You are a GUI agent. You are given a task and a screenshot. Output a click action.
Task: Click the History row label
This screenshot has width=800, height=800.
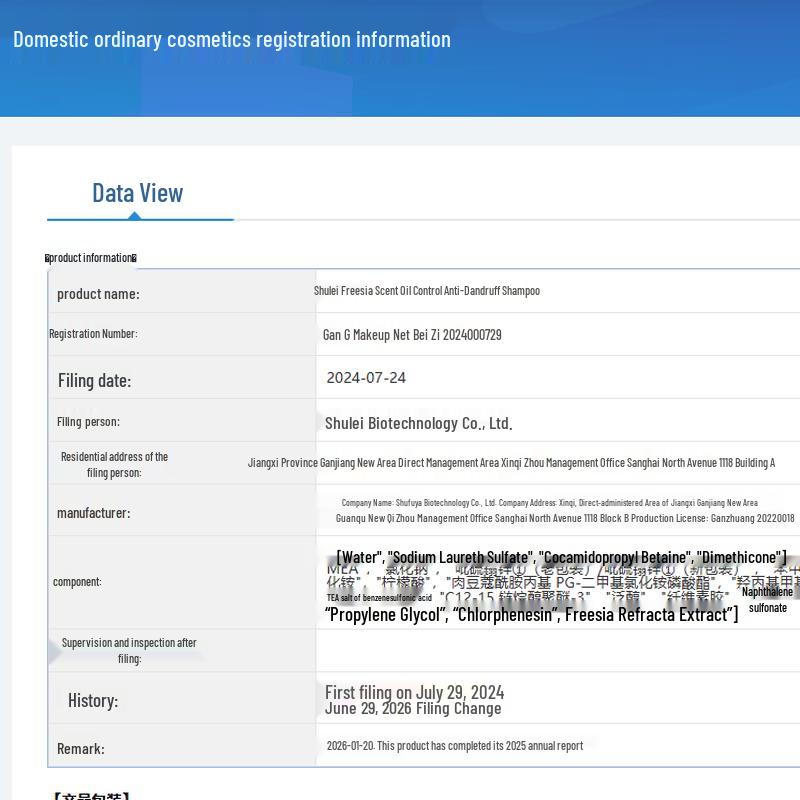pos(93,701)
